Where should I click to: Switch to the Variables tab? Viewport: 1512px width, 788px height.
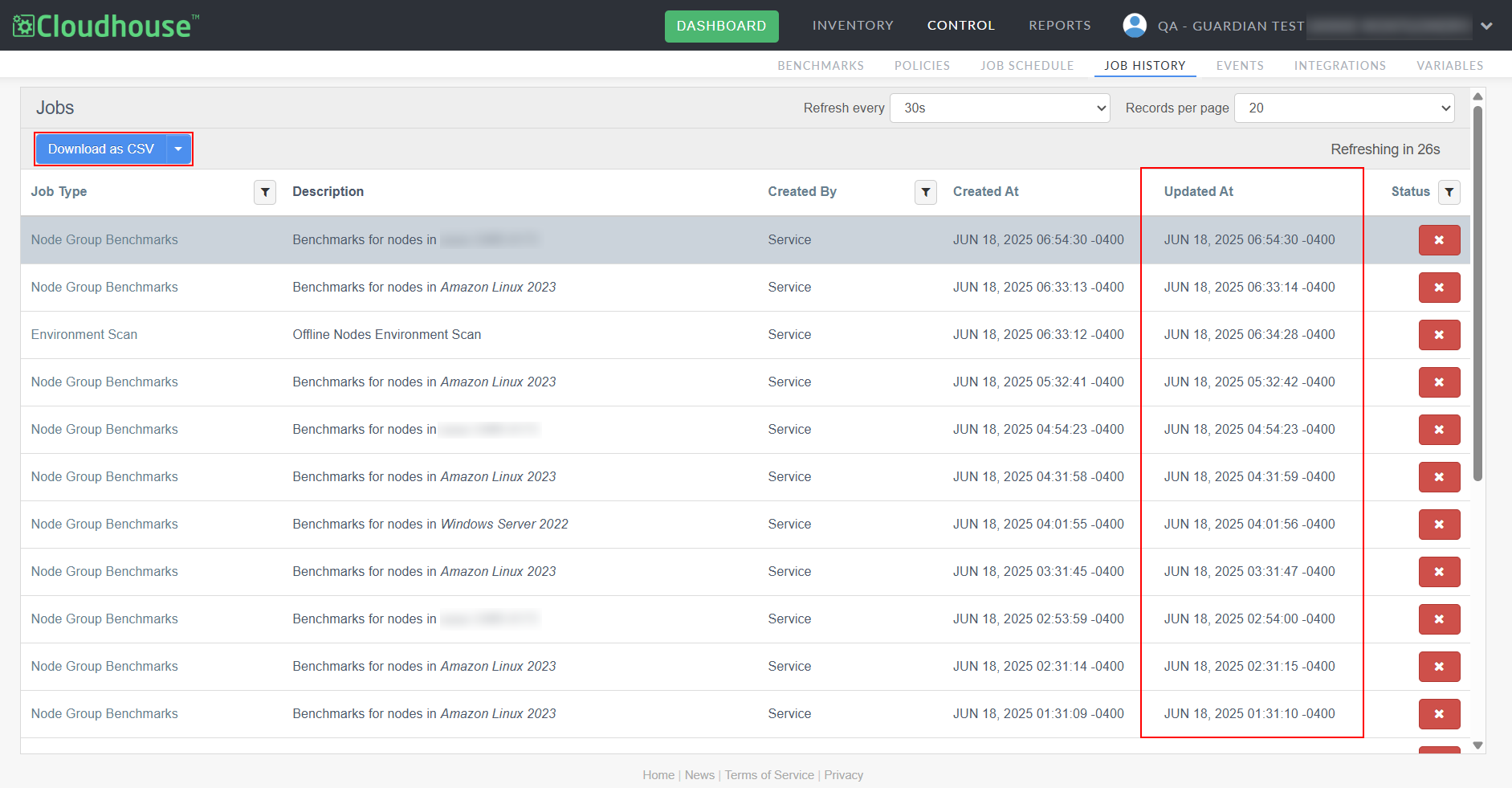coord(1449,66)
